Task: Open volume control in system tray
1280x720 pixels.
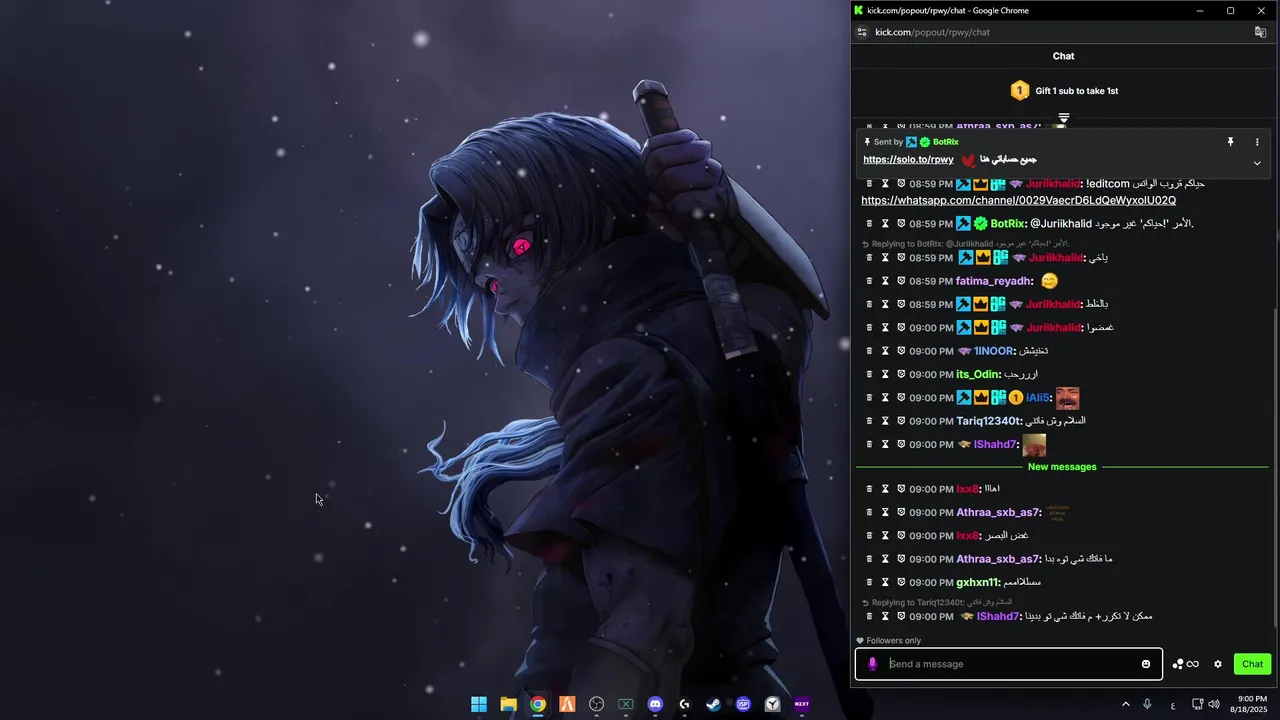Action: coord(1214,704)
